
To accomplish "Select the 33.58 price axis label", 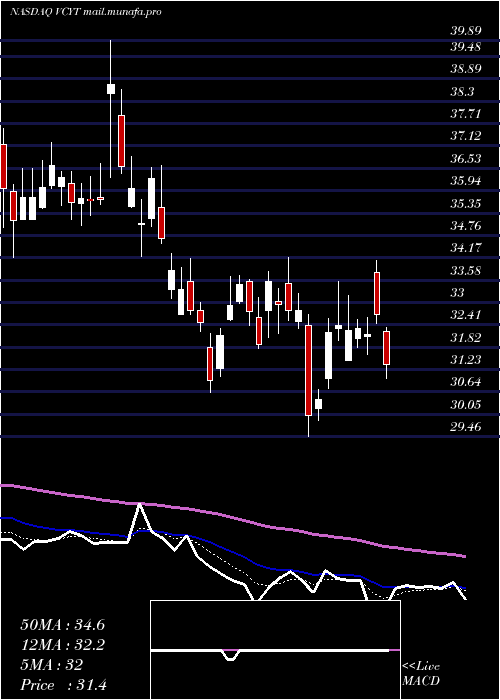I will click(x=466, y=271).
